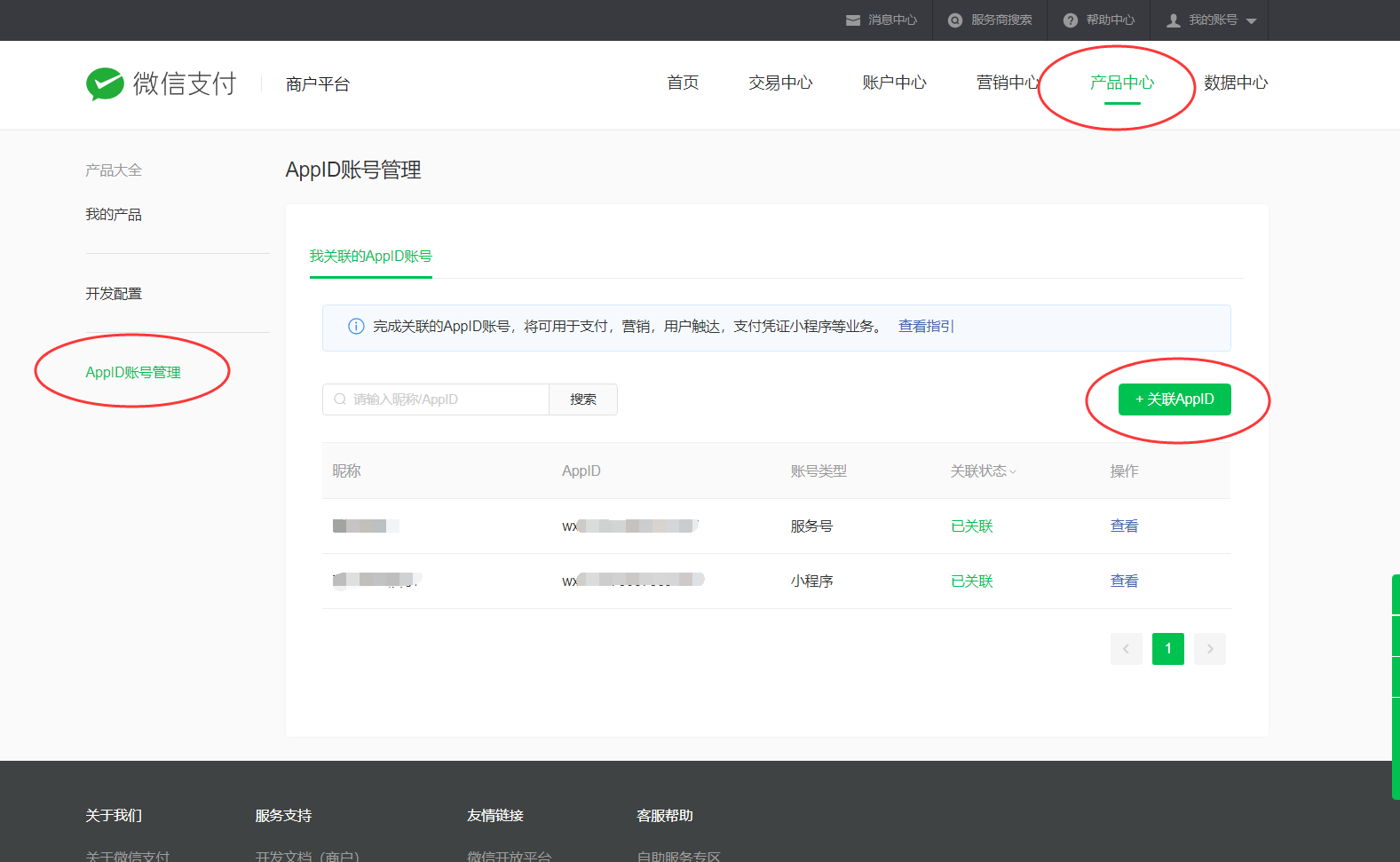Viewport: 1400px width, 862px height.
Task: Open the 首页 navigation item
Action: point(683,83)
